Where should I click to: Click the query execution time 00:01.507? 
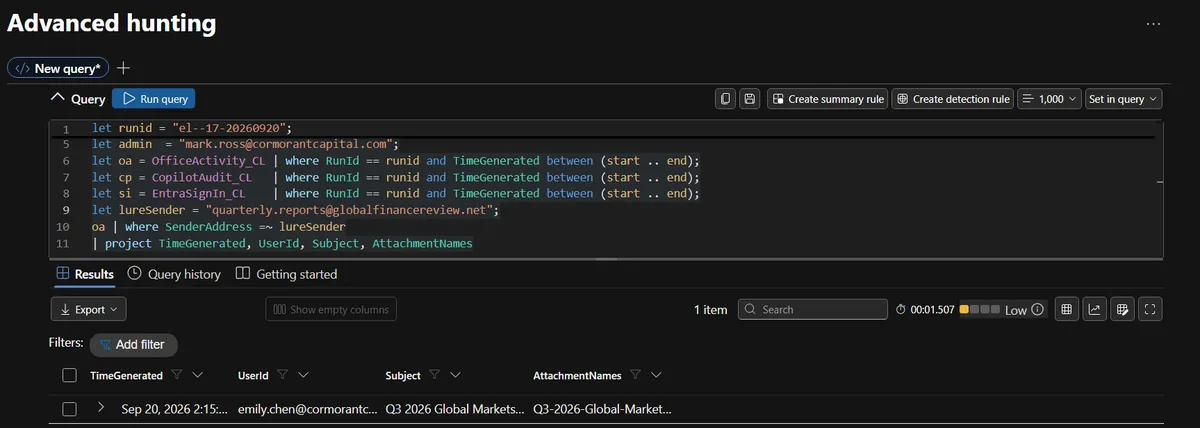click(x=925, y=310)
